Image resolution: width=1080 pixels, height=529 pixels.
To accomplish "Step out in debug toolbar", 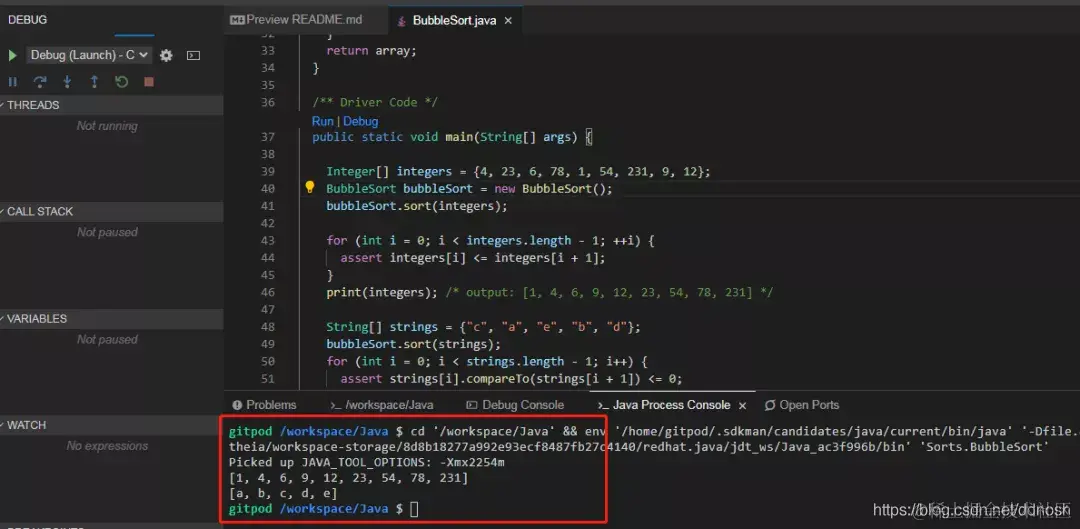I will click(x=94, y=82).
